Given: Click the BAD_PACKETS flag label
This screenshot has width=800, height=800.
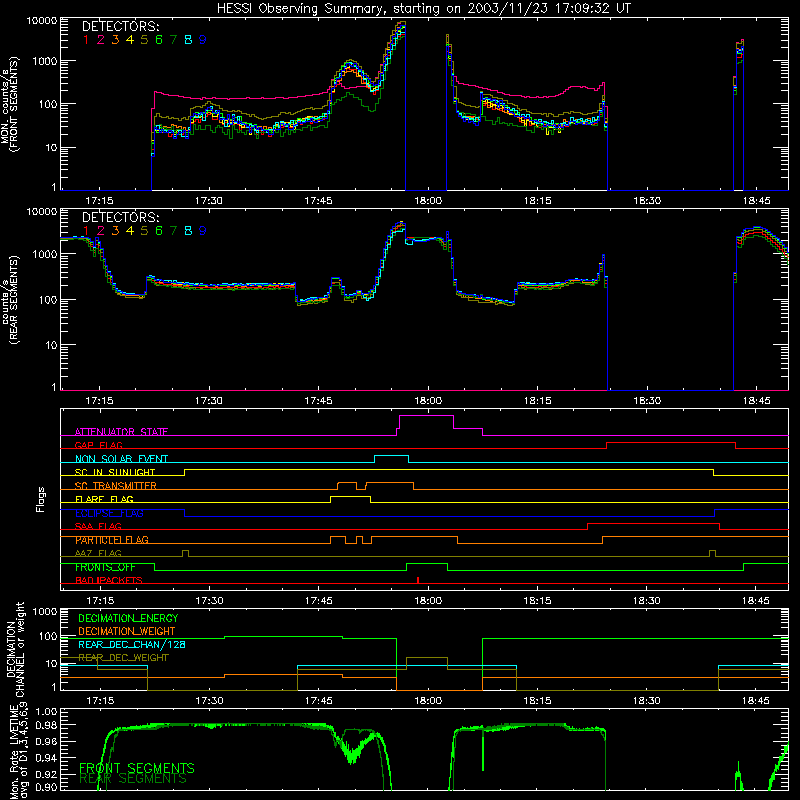Looking at the screenshot, I should [109, 580].
